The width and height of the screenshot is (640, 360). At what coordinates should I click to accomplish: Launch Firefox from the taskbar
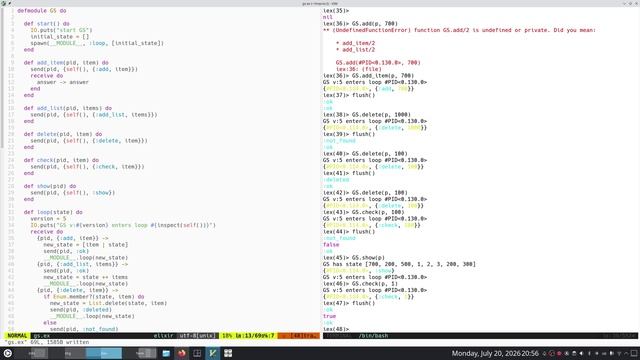pyautogui.click(x=182, y=353)
